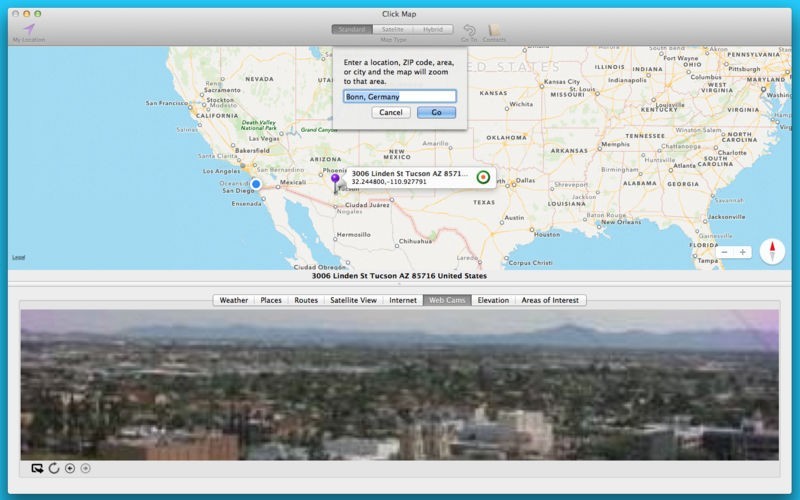Image resolution: width=800 pixels, height=500 pixels.
Task: Open web cam in external window icon
Action: pos(37,468)
